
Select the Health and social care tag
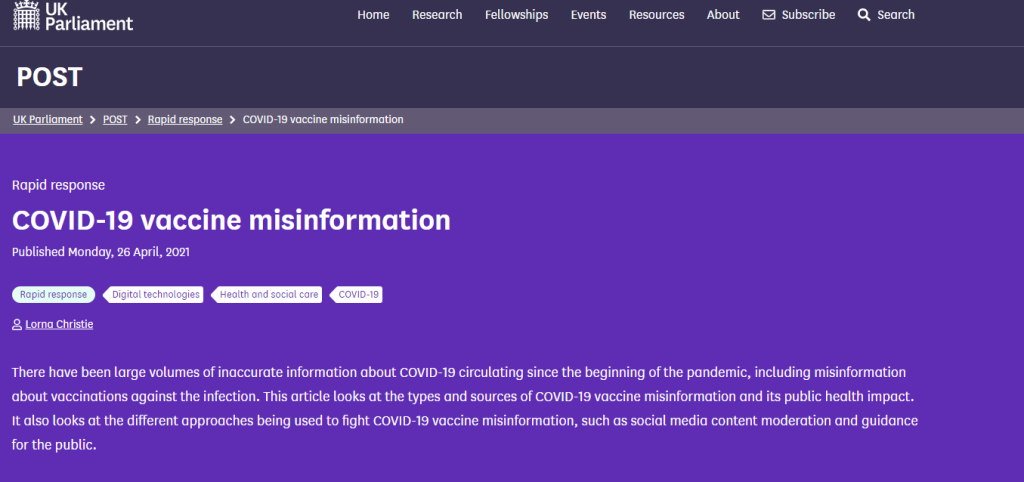267,295
